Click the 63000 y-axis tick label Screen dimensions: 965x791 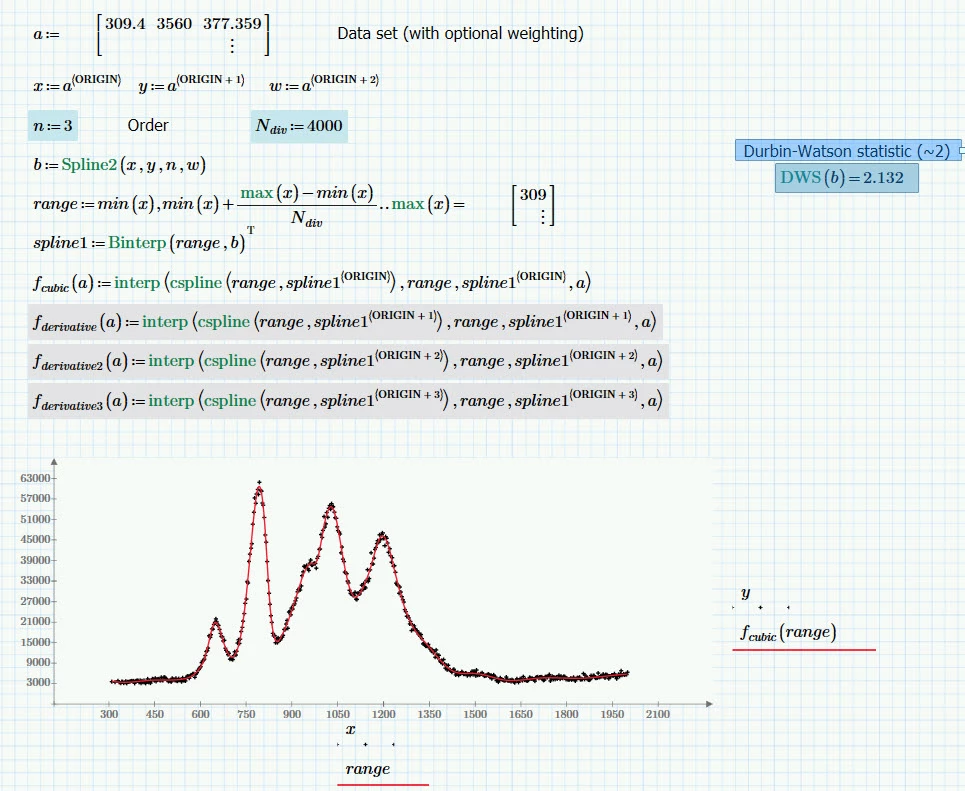pyautogui.click(x=35, y=478)
